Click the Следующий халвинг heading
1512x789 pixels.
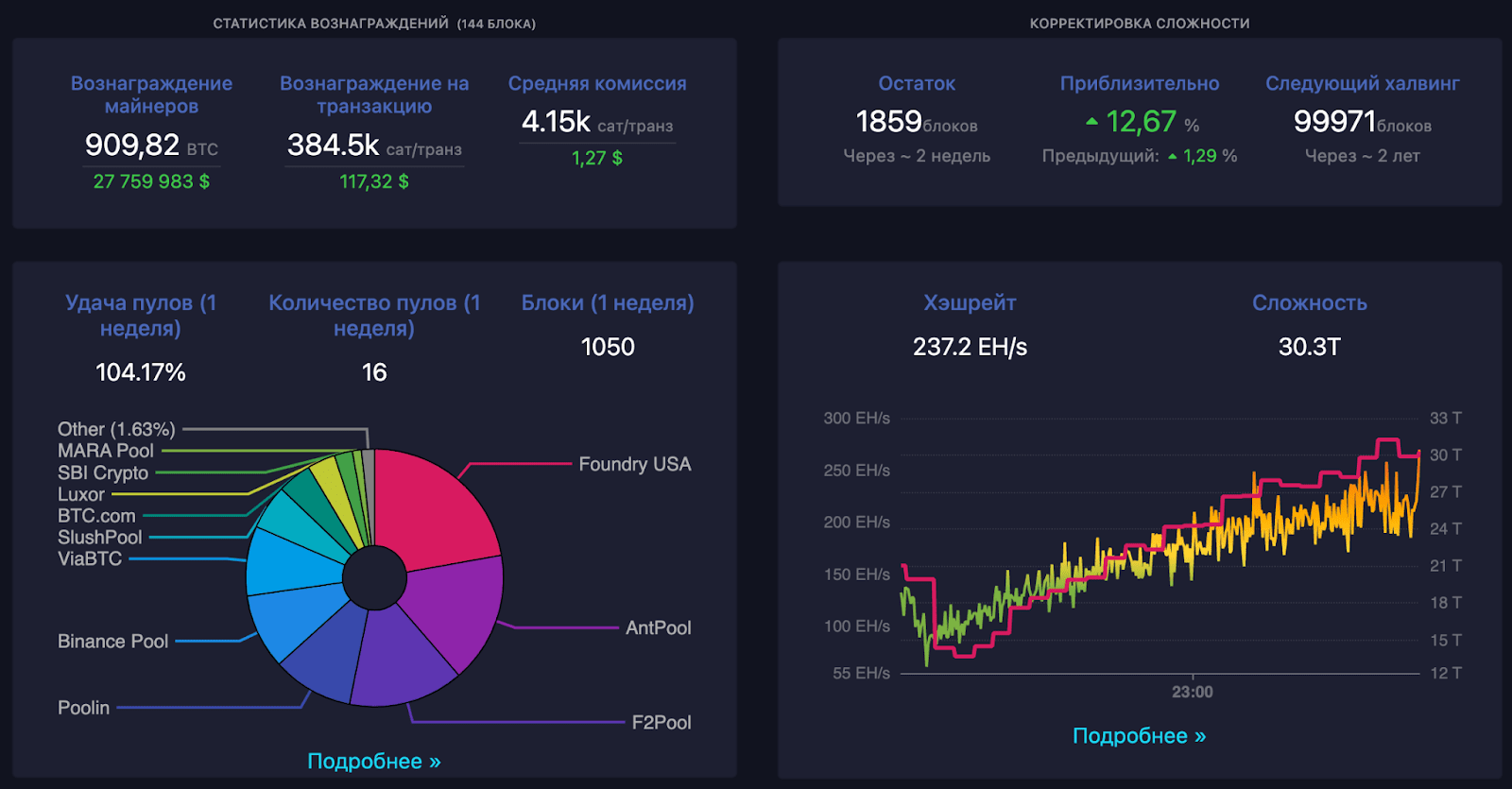click(x=1363, y=83)
